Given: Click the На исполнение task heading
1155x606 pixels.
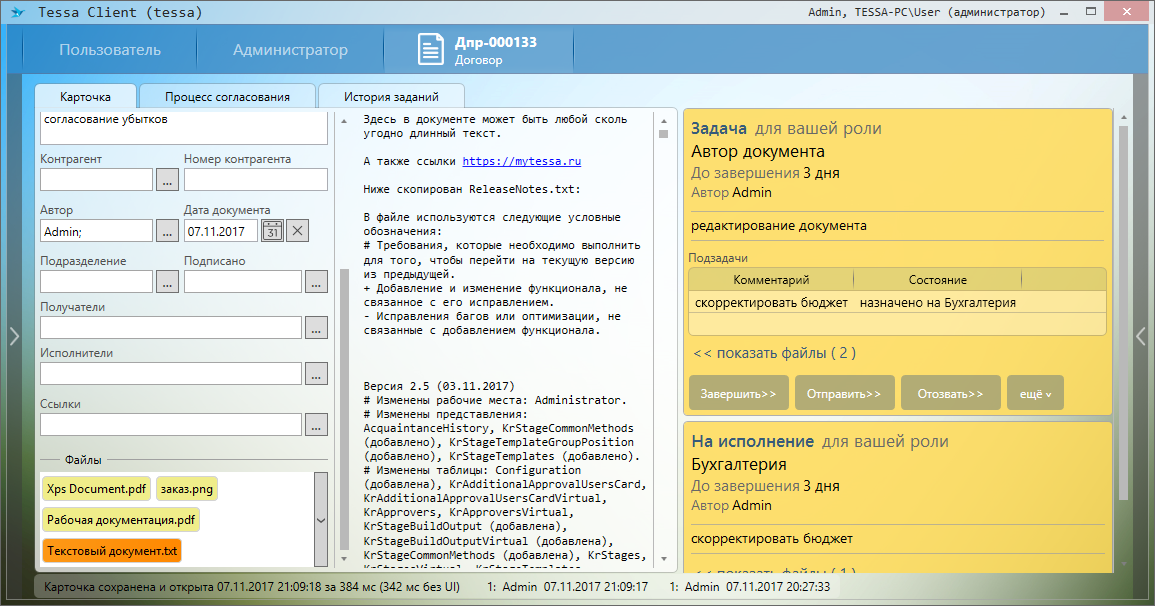Looking at the screenshot, I should tap(753, 441).
